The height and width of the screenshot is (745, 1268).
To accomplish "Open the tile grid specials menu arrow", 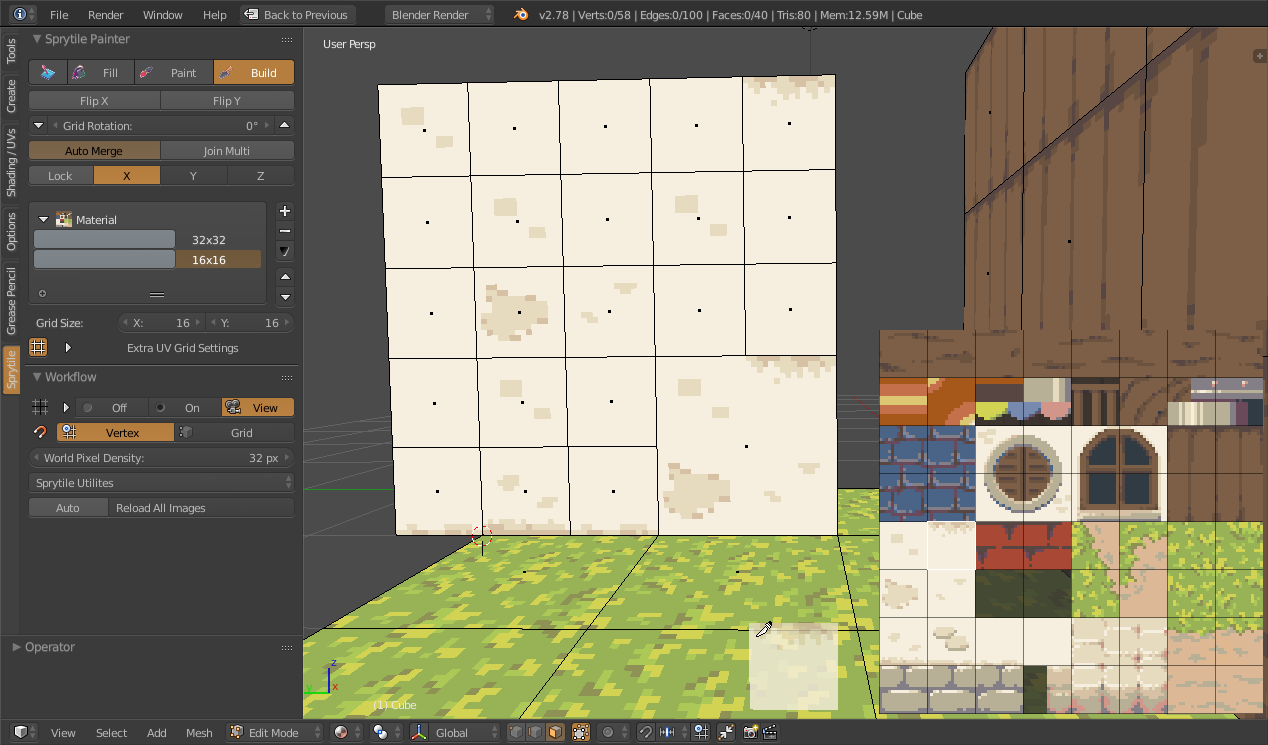I will (285, 251).
